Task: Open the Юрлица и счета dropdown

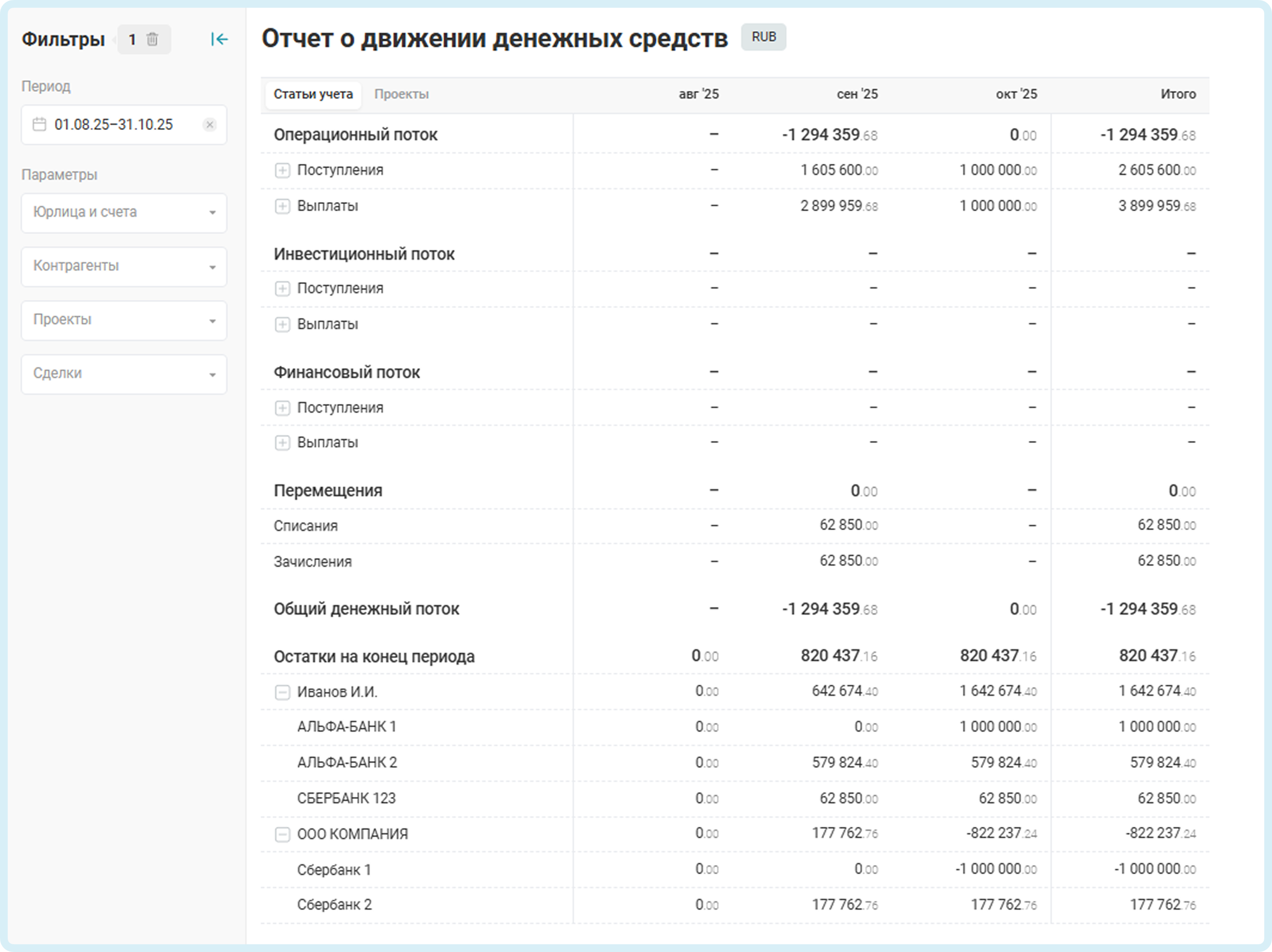Action: point(124,213)
